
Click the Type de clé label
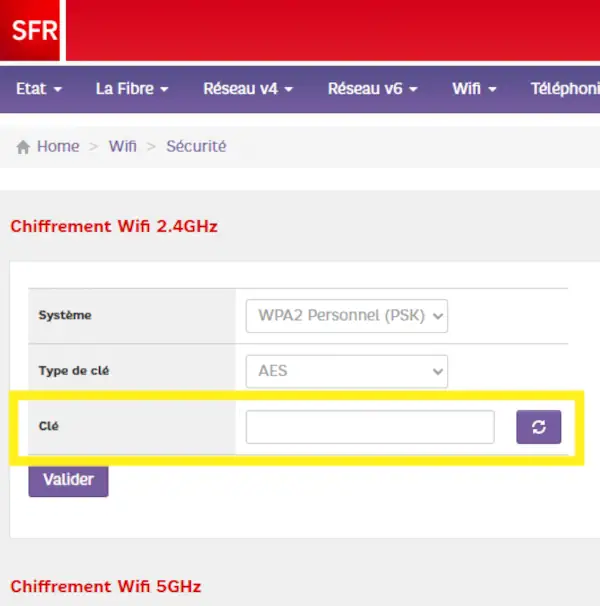pos(74,371)
